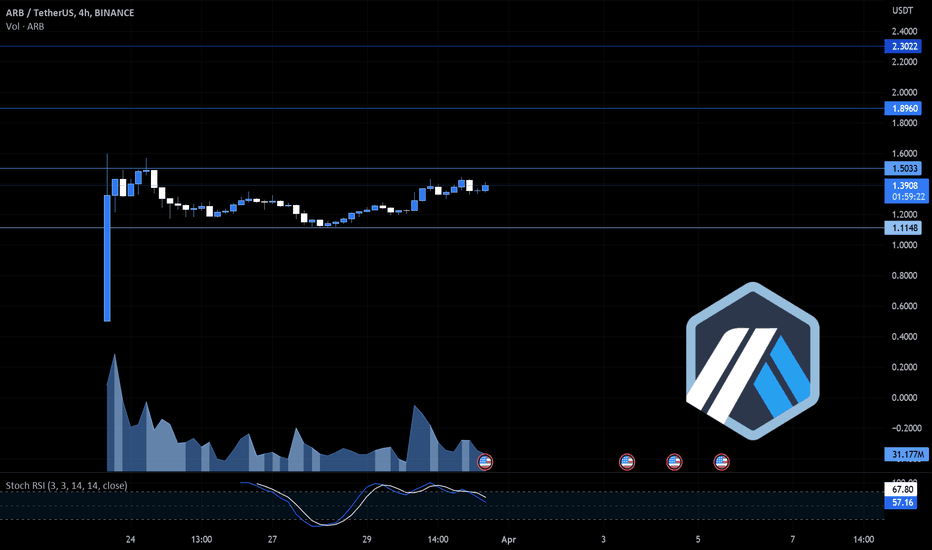Select the 1.1148 price level label
This screenshot has width=932, height=550.
click(x=903, y=228)
